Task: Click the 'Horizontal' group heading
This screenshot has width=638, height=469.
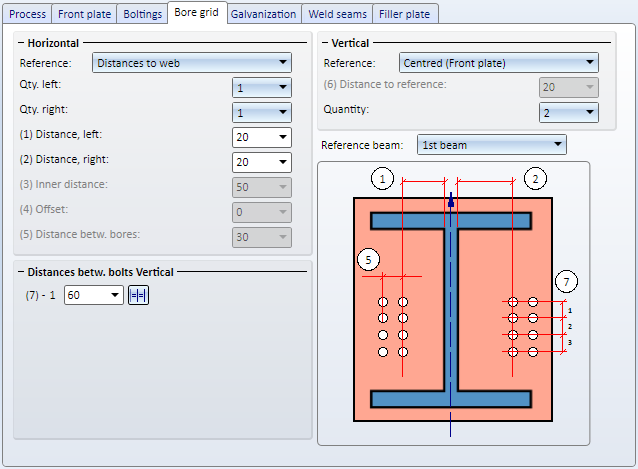Action: coord(53,43)
